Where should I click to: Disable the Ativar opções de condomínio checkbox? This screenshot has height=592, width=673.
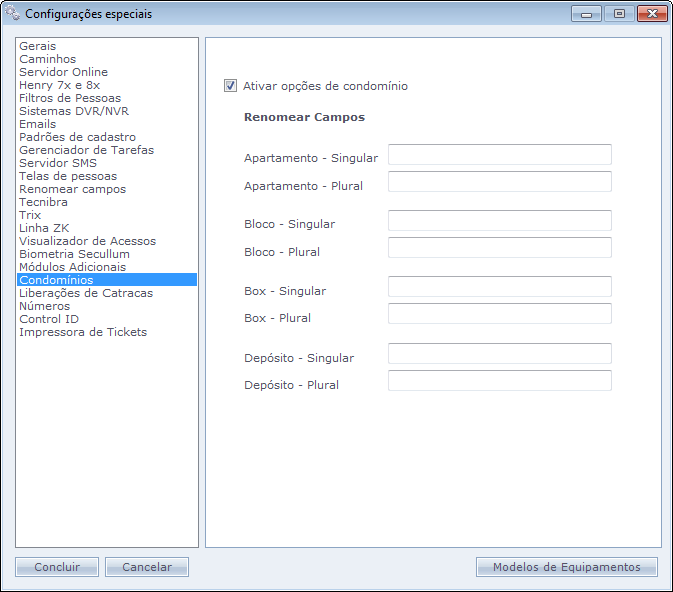click(x=231, y=86)
